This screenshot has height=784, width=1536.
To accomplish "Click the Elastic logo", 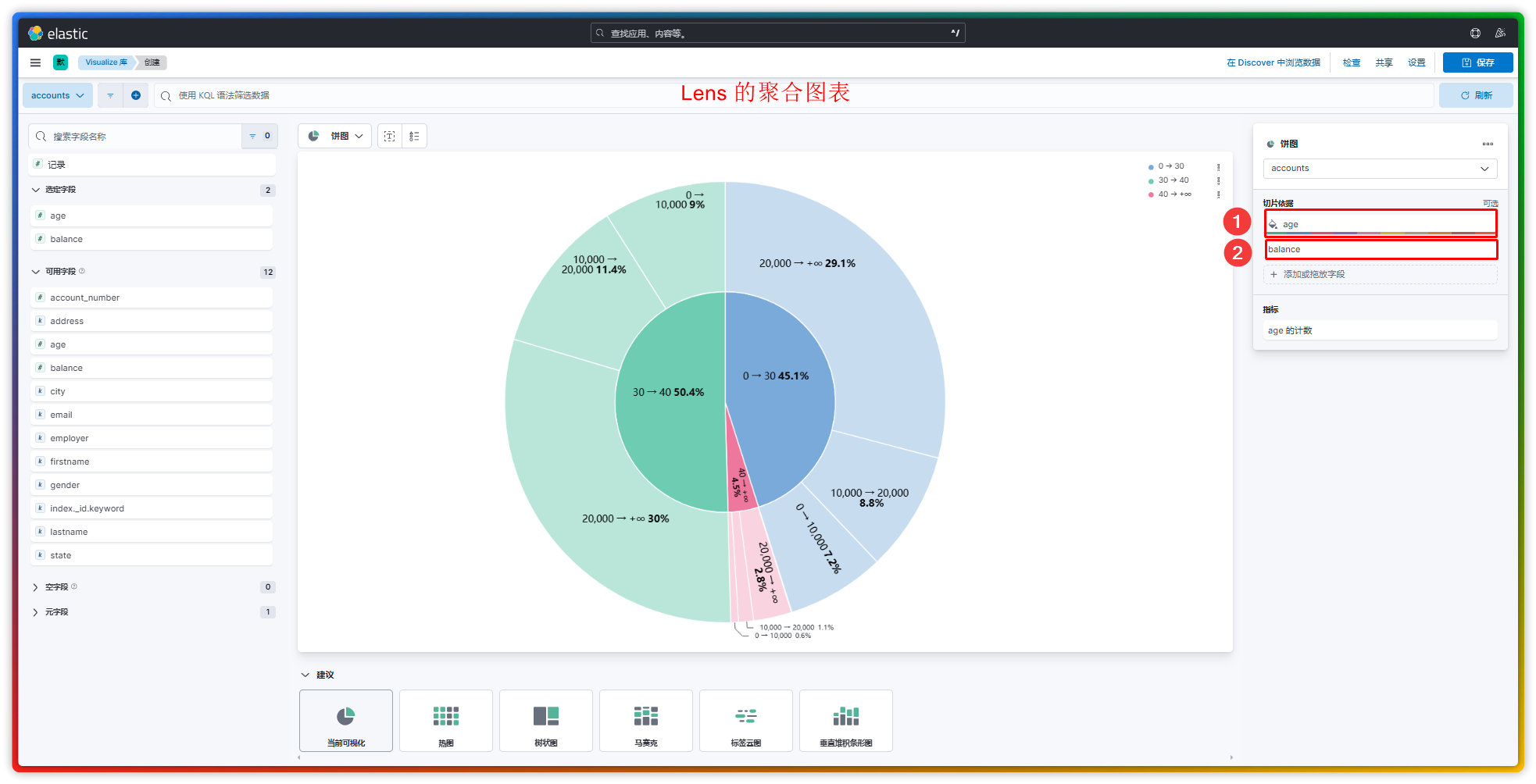I will 58,33.
